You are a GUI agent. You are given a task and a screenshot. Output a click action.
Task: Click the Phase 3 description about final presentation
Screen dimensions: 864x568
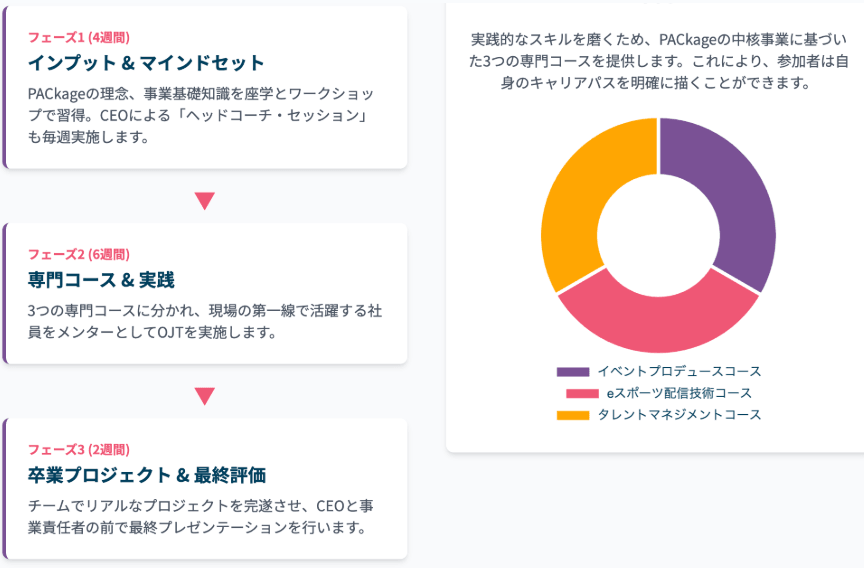(202, 516)
